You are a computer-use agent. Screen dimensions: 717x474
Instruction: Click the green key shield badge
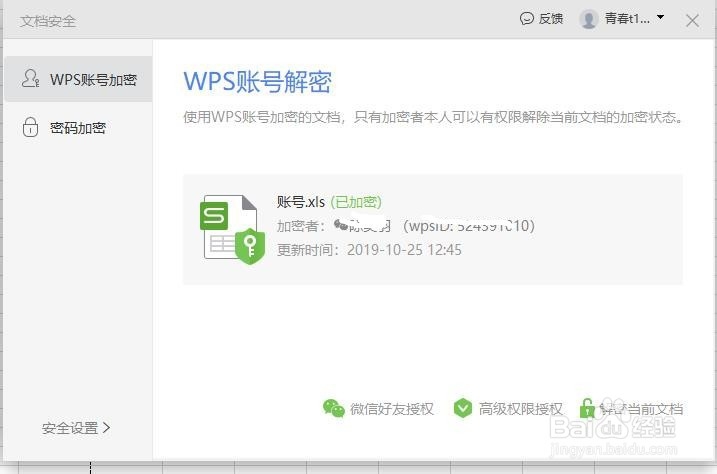[x=250, y=246]
